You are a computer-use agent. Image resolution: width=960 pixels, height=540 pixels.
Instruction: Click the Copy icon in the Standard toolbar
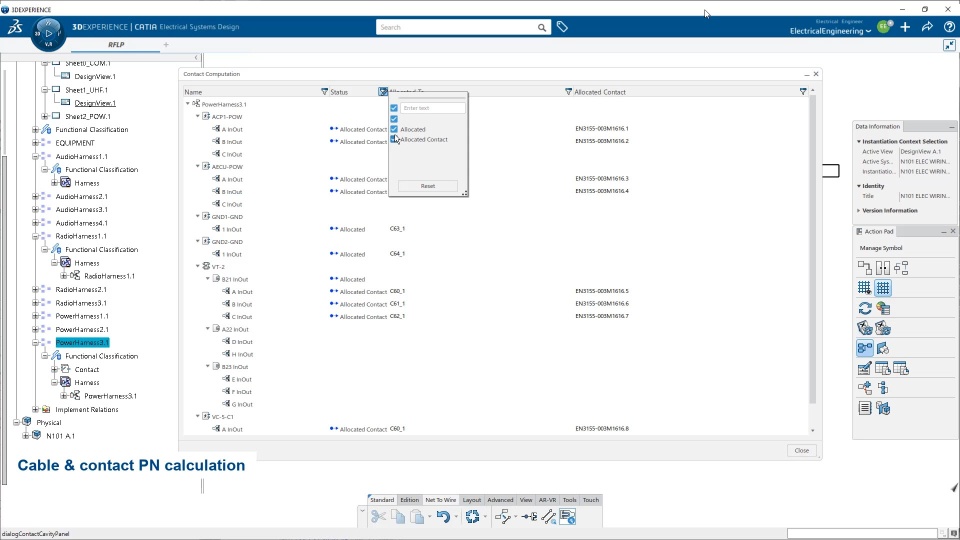click(398, 517)
